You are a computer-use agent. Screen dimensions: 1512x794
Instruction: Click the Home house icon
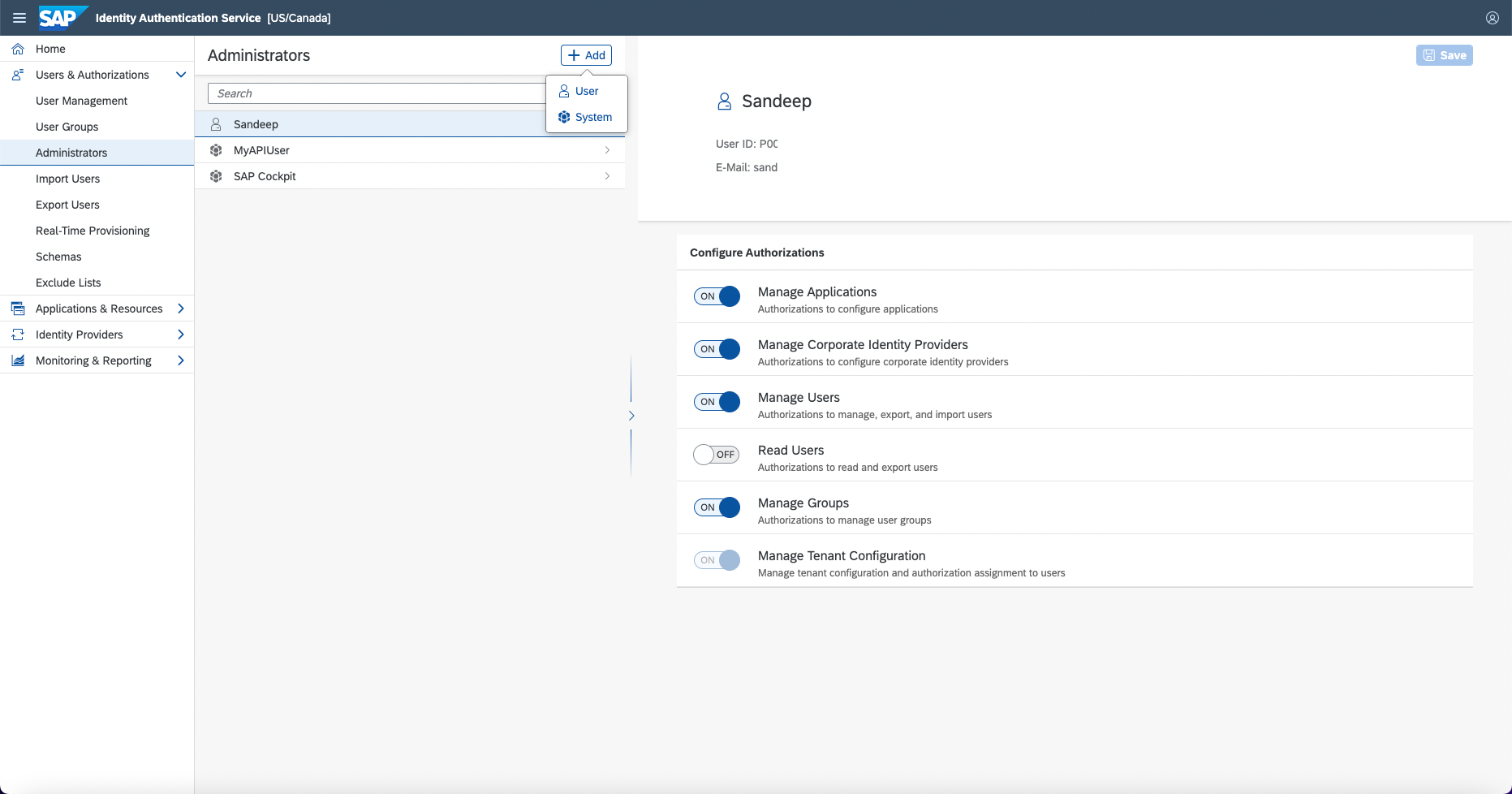tap(18, 49)
